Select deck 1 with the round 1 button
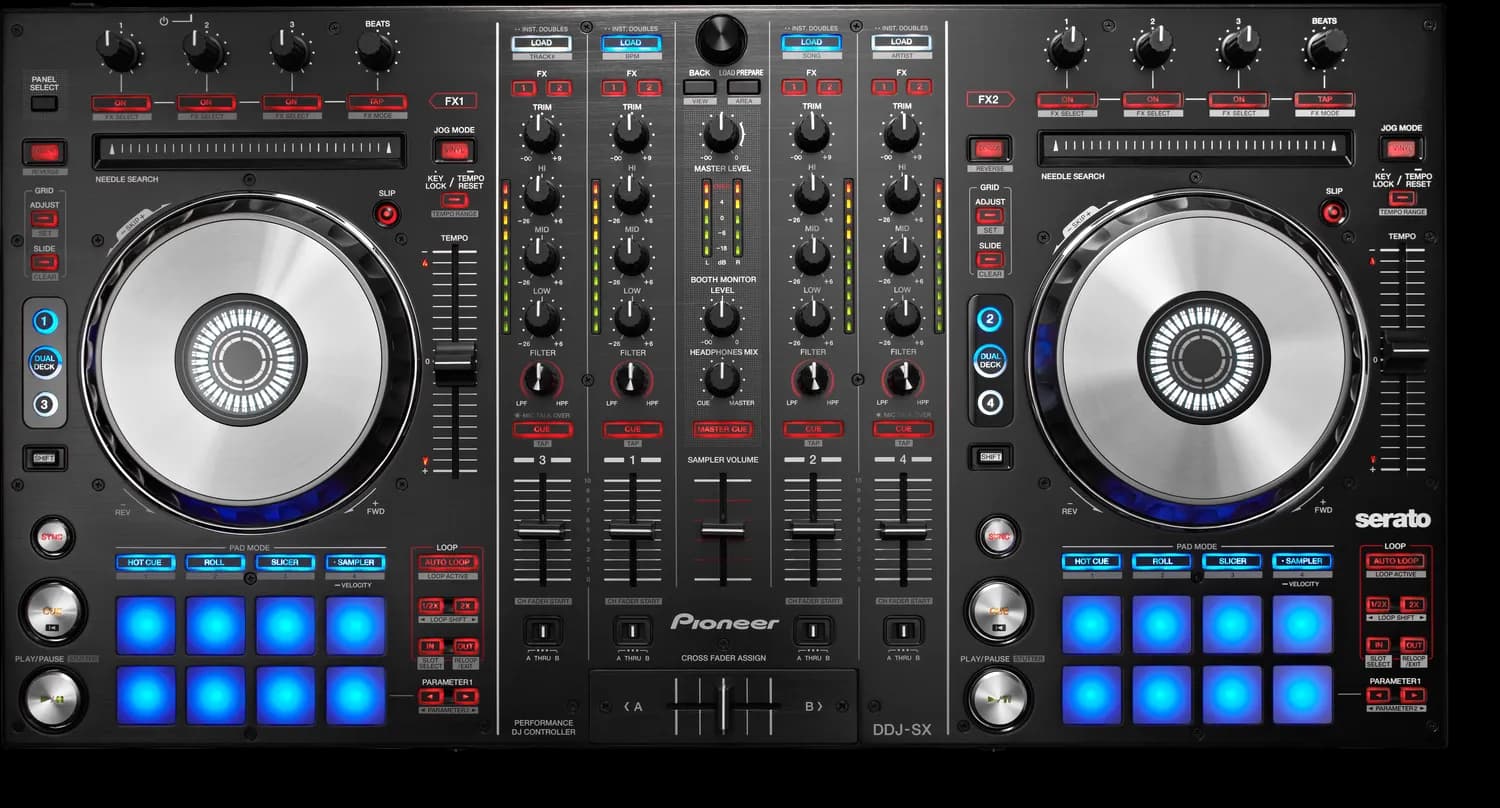1500x808 pixels. tap(45, 322)
